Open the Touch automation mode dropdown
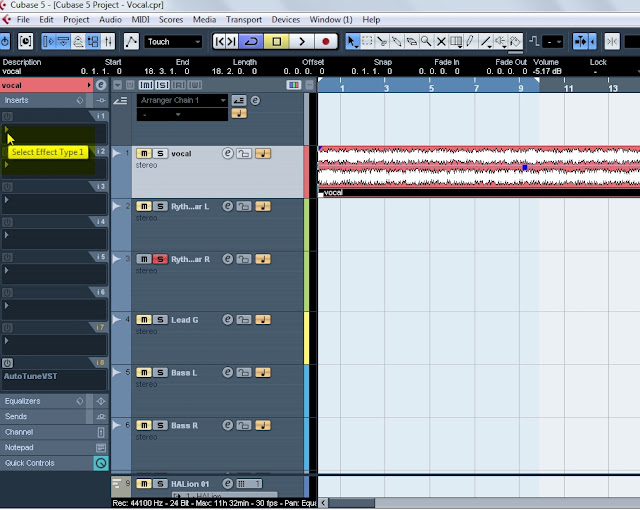640x510 pixels. pos(173,42)
